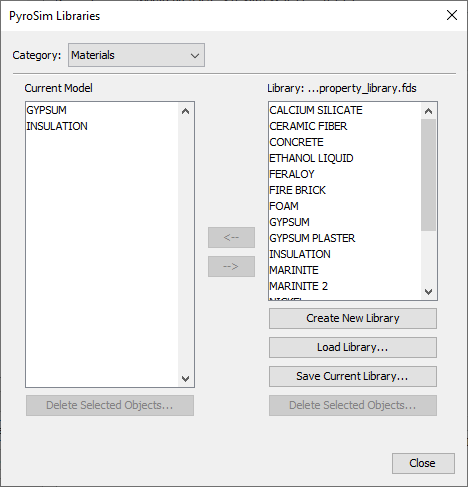Viewport: 468px width, 487px height.
Task: Click the library list scroll-down arrow
Action: [x=429, y=292]
